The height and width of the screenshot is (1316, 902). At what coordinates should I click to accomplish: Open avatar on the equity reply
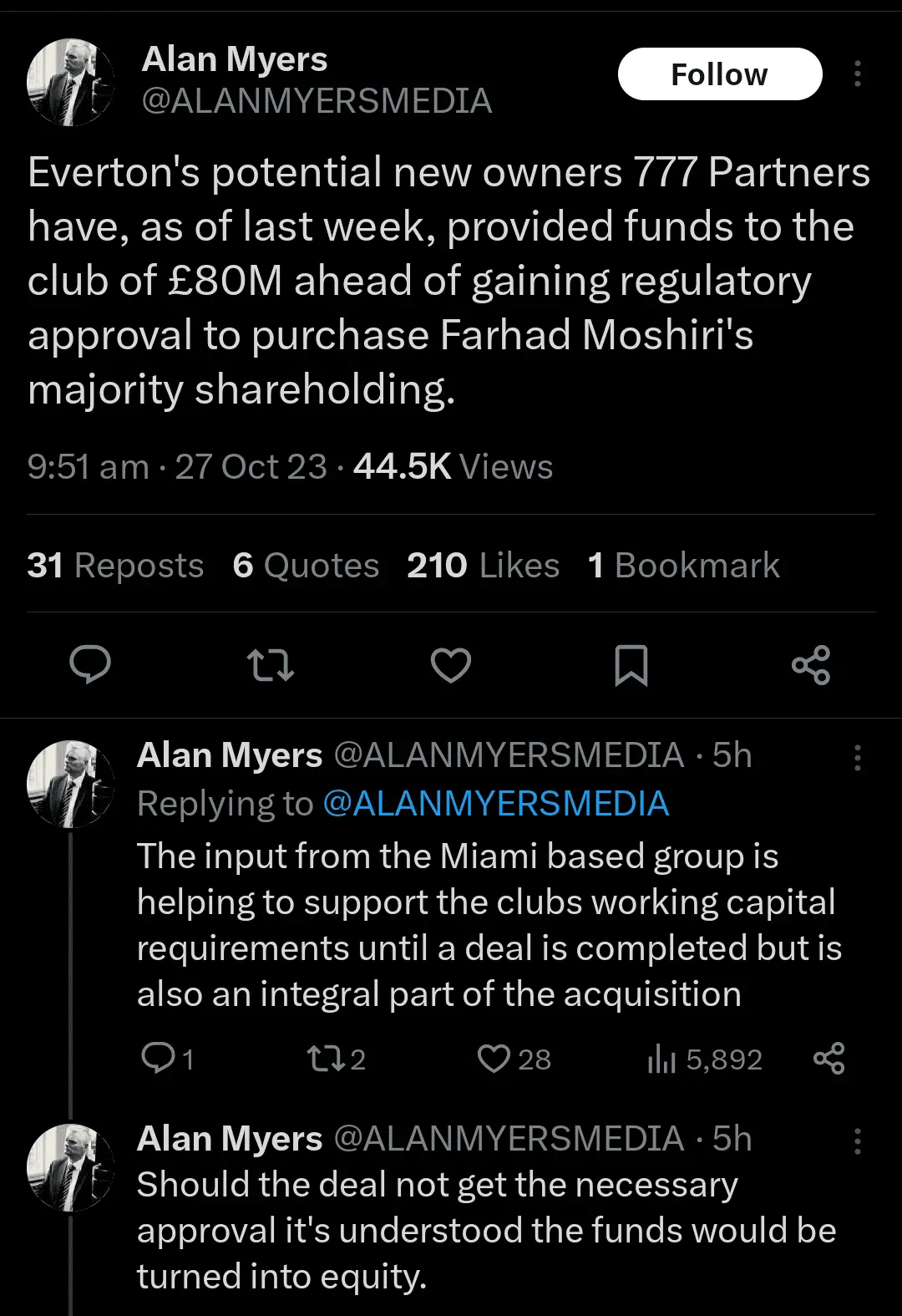(x=70, y=1167)
